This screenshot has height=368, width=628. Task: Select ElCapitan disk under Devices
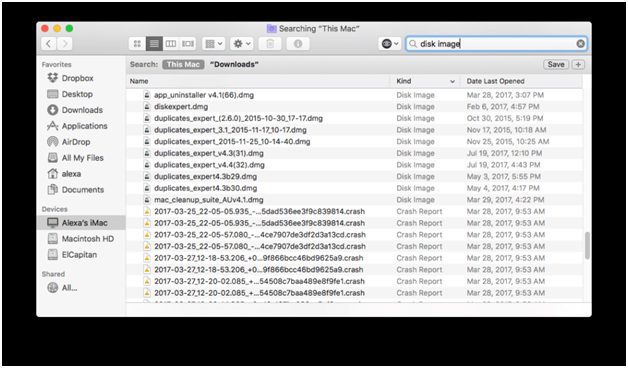tap(72, 255)
